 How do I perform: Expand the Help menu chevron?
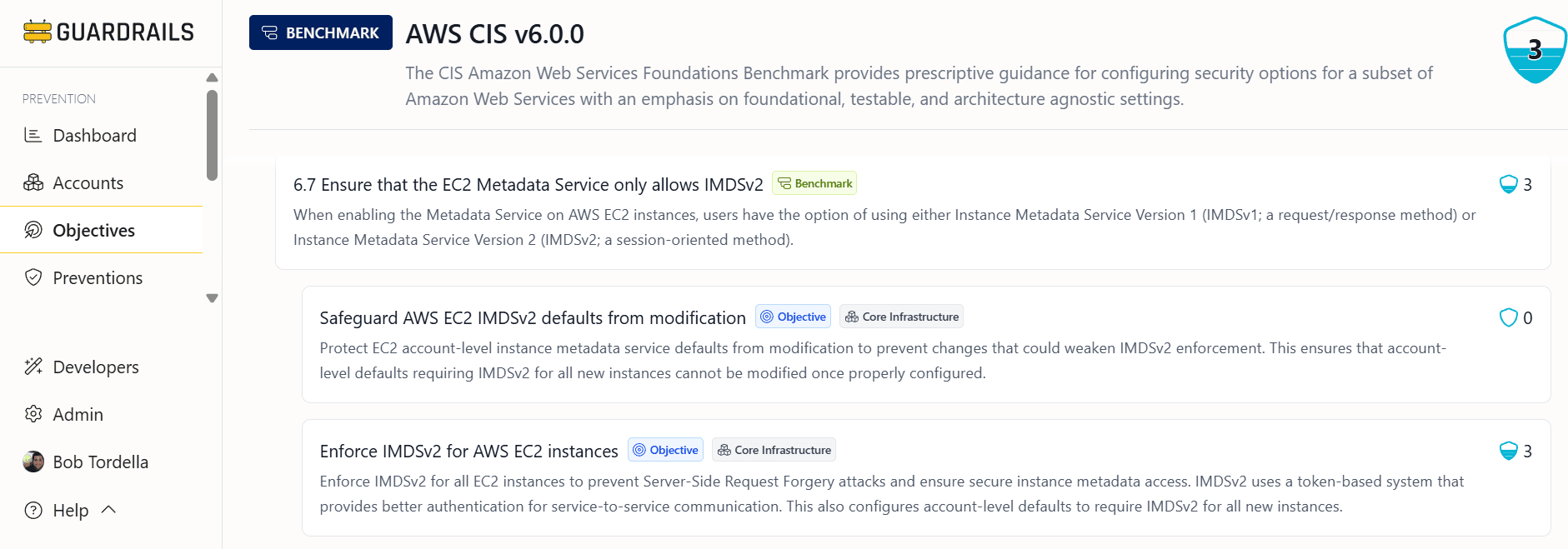[108, 509]
